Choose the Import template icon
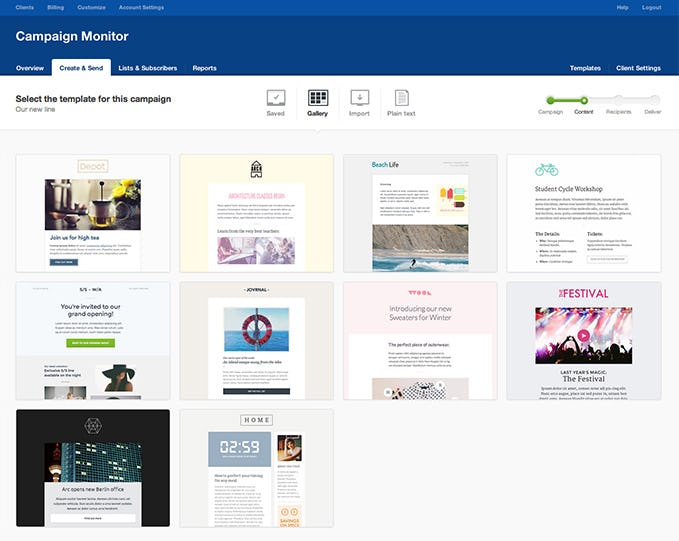Screen dimensions: 679x541 click(359, 98)
